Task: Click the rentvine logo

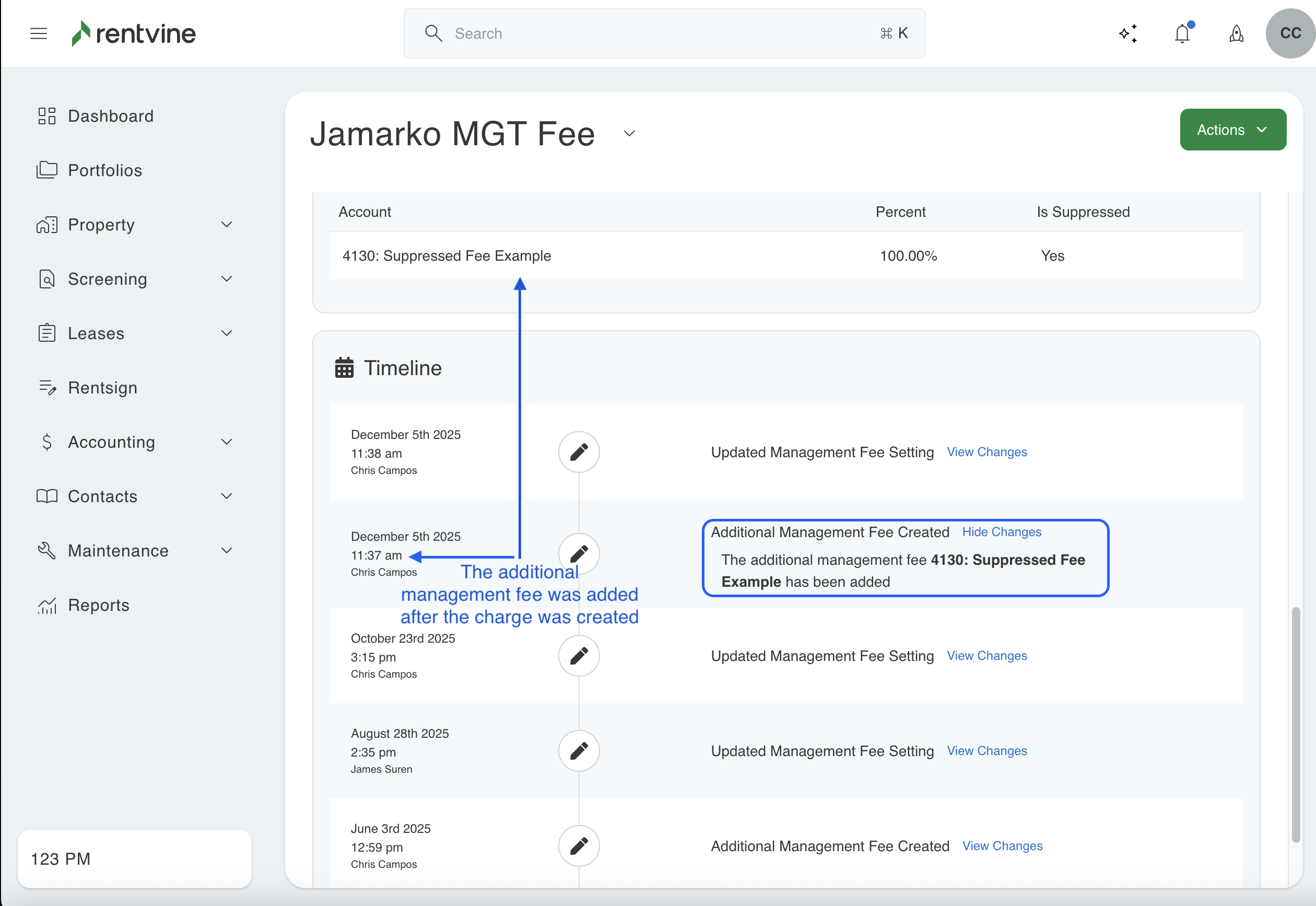Action: (134, 33)
